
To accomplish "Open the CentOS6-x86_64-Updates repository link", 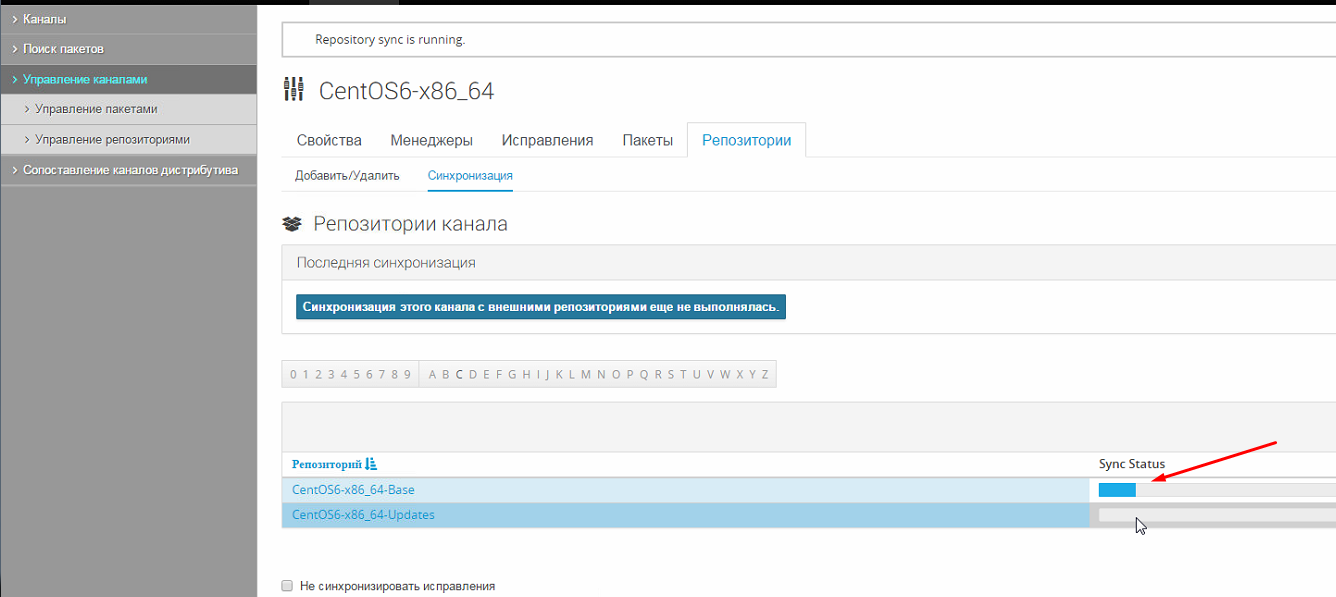I will click(363, 515).
